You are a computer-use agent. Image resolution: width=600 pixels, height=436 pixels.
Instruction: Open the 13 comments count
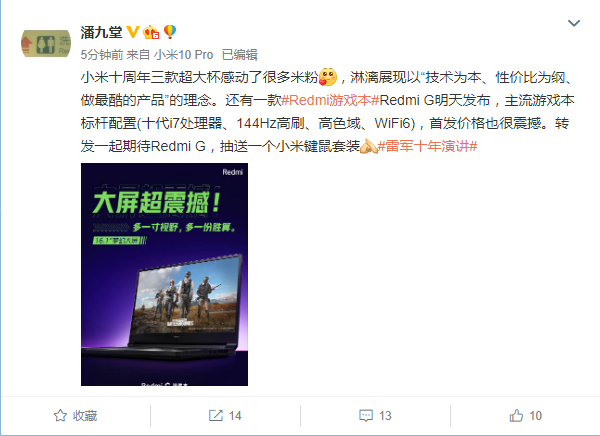[x=385, y=416]
